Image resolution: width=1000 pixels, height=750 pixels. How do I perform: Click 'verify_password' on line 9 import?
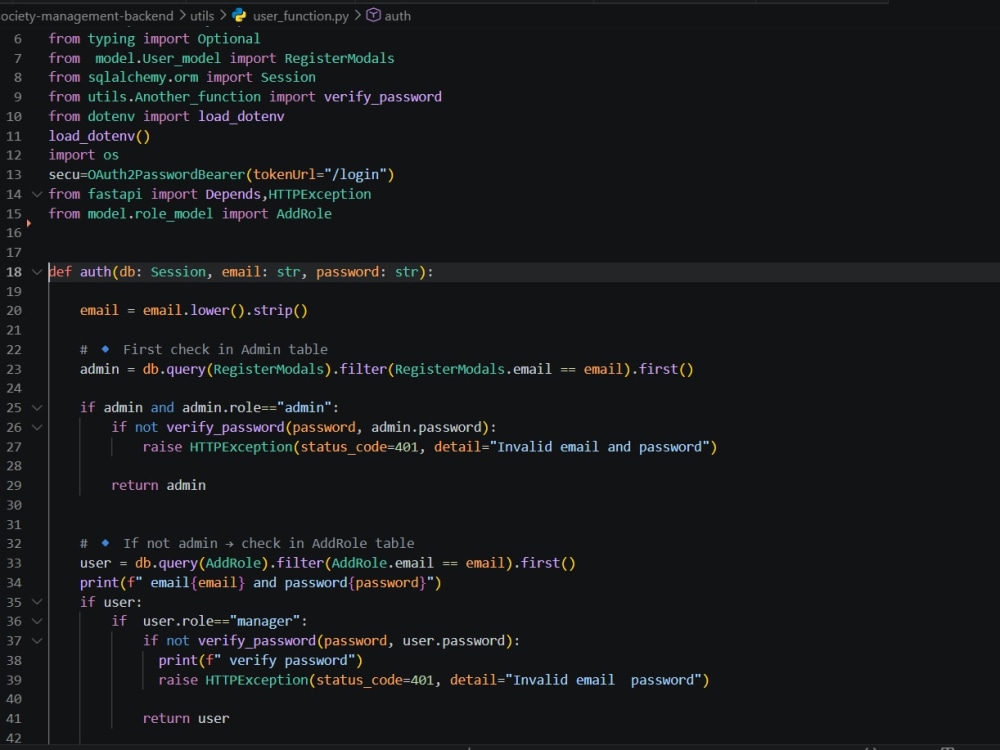point(383,97)
